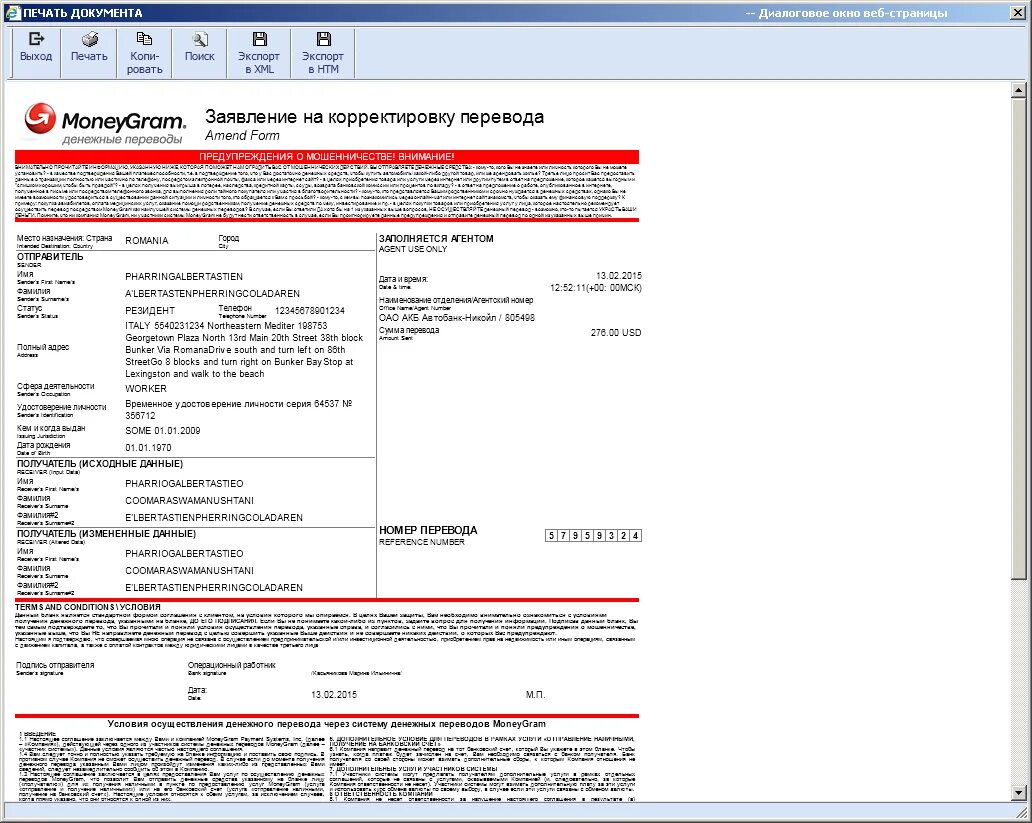
Task: Click the Internet Explorer icon in the title bar
Action: [x=13, y=13]
